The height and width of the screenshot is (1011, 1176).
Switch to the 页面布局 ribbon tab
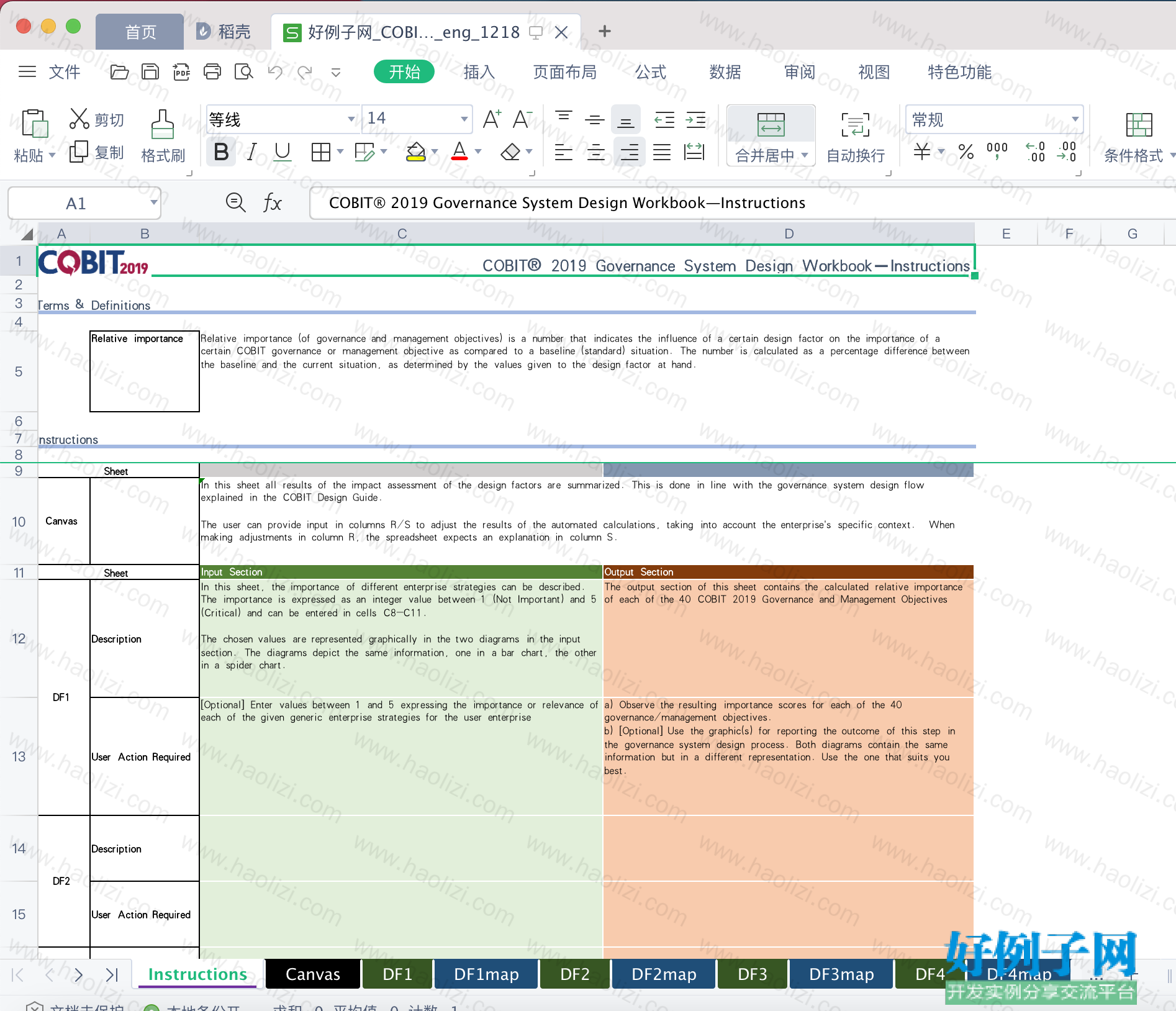point(564,72)
